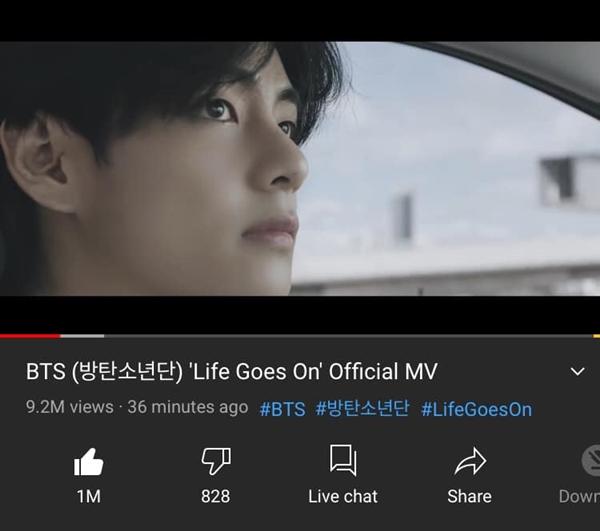Open the Live chat bubble icon
The height and width of the screenshot is (531, 600).
(x=343, y=460)
